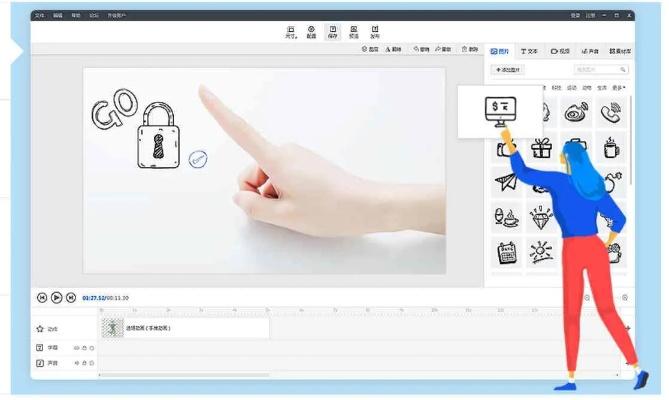
Task: Expand the 'More' category dropdown
Action: point(619,88)
